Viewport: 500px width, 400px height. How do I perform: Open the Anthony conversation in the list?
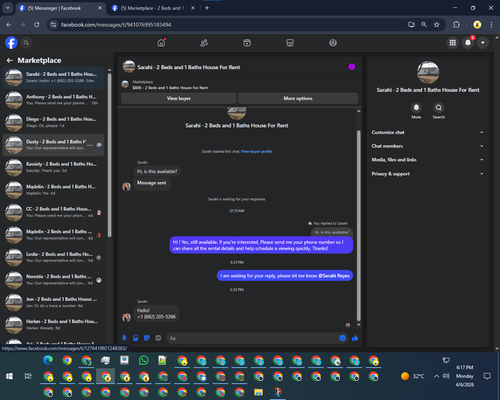[x=53, y=100]
